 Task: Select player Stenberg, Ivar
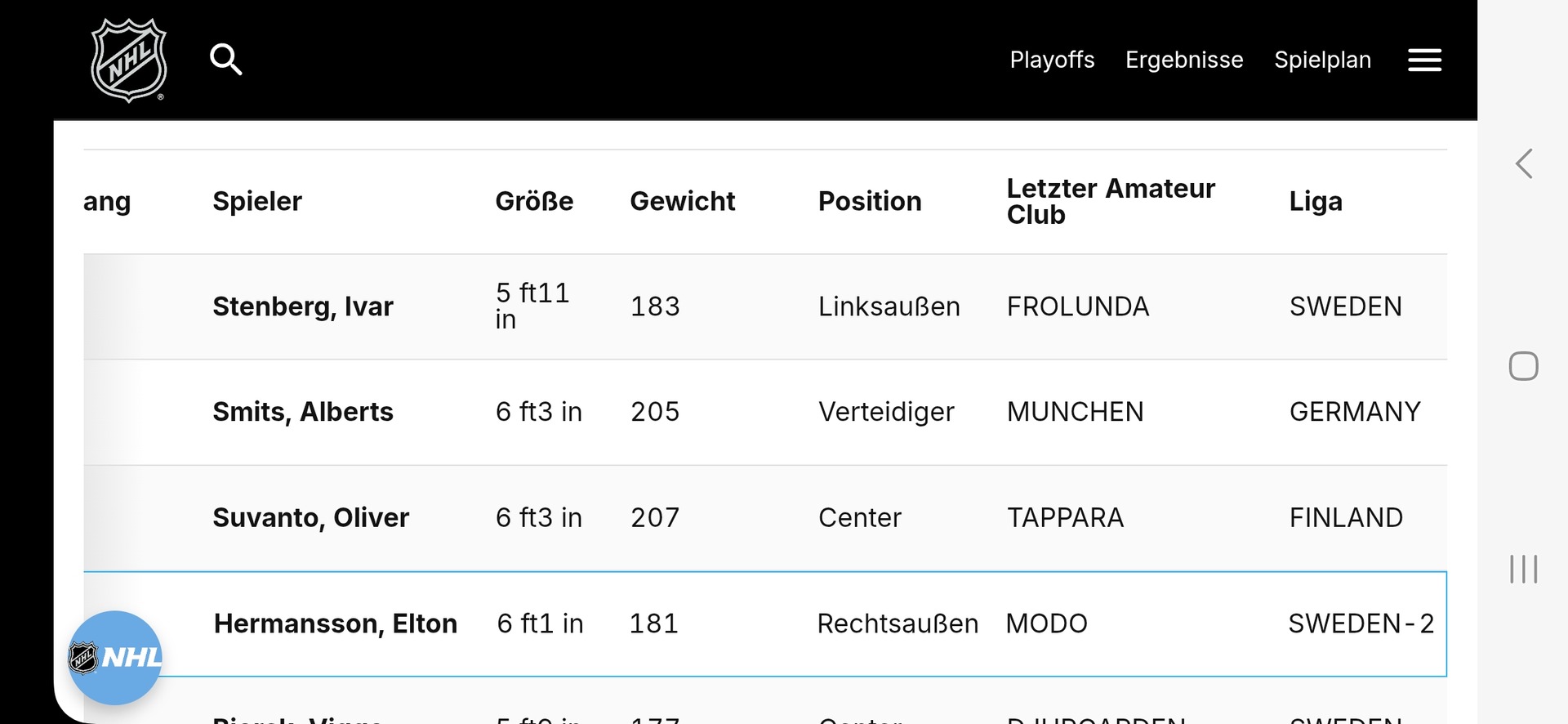(303, 306)
